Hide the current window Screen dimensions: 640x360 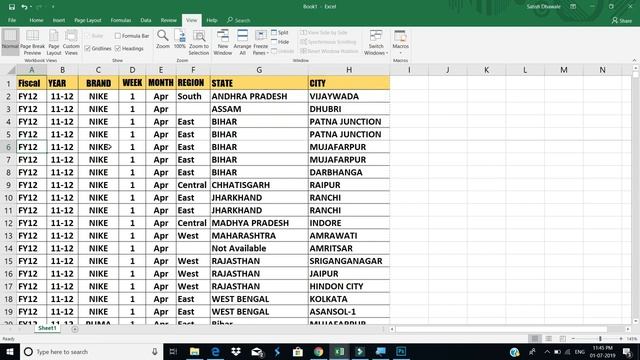[280, 42]
